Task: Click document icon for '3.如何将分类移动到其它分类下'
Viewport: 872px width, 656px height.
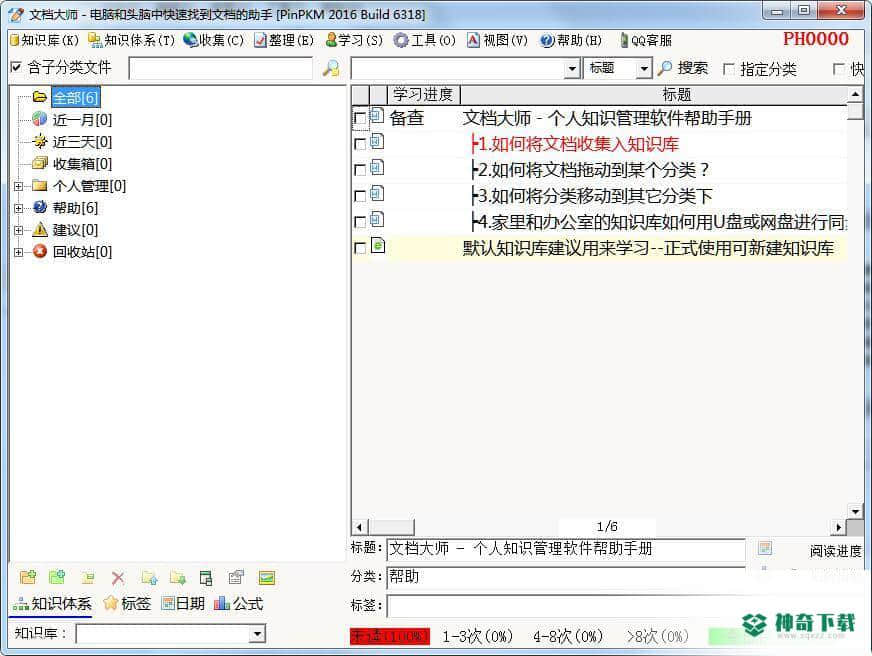Action: pyautogui.click(x=377, y=193)
